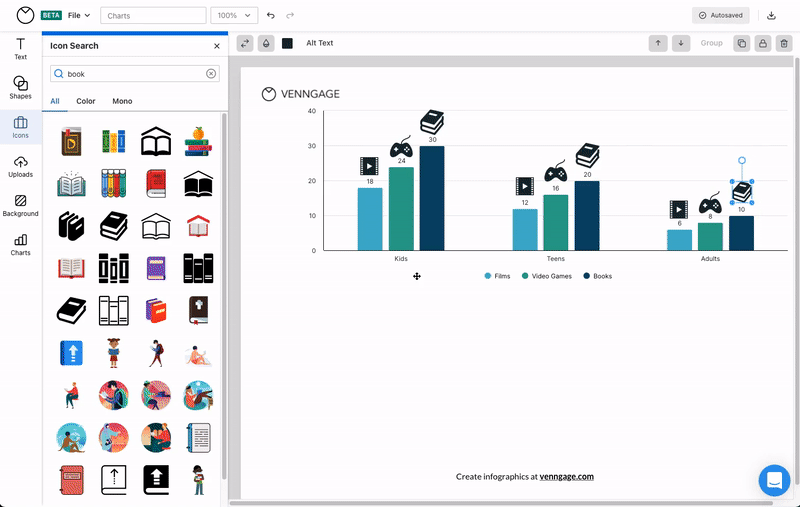Viewport: 800px width, 507px height.
Task: Open the opacity droplet control
Action: 266,43
